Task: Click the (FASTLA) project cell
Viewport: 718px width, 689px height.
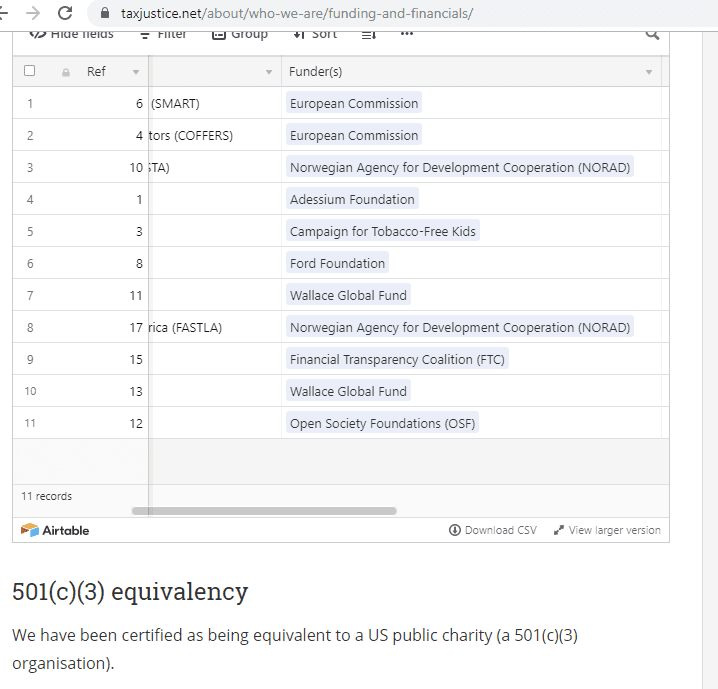Action: pyautogui.click(x=215, y=328)
